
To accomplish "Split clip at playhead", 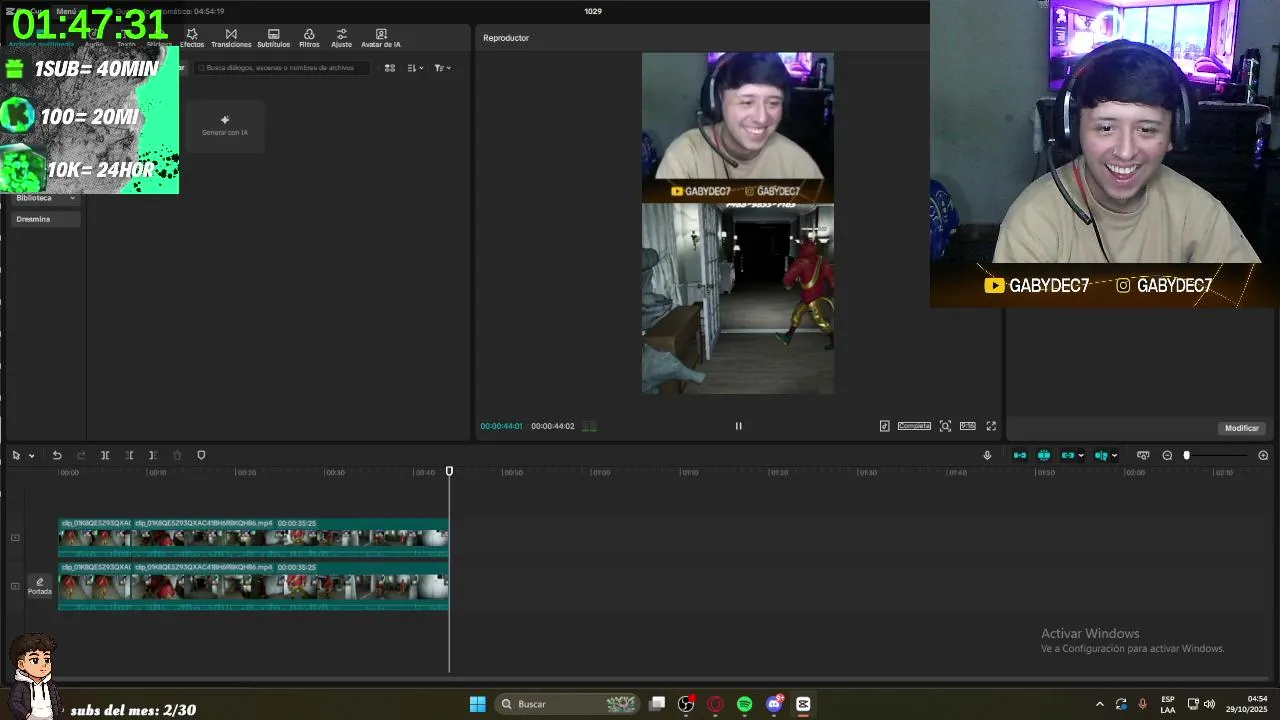I will pyautogui.click(x=105, y=455).
